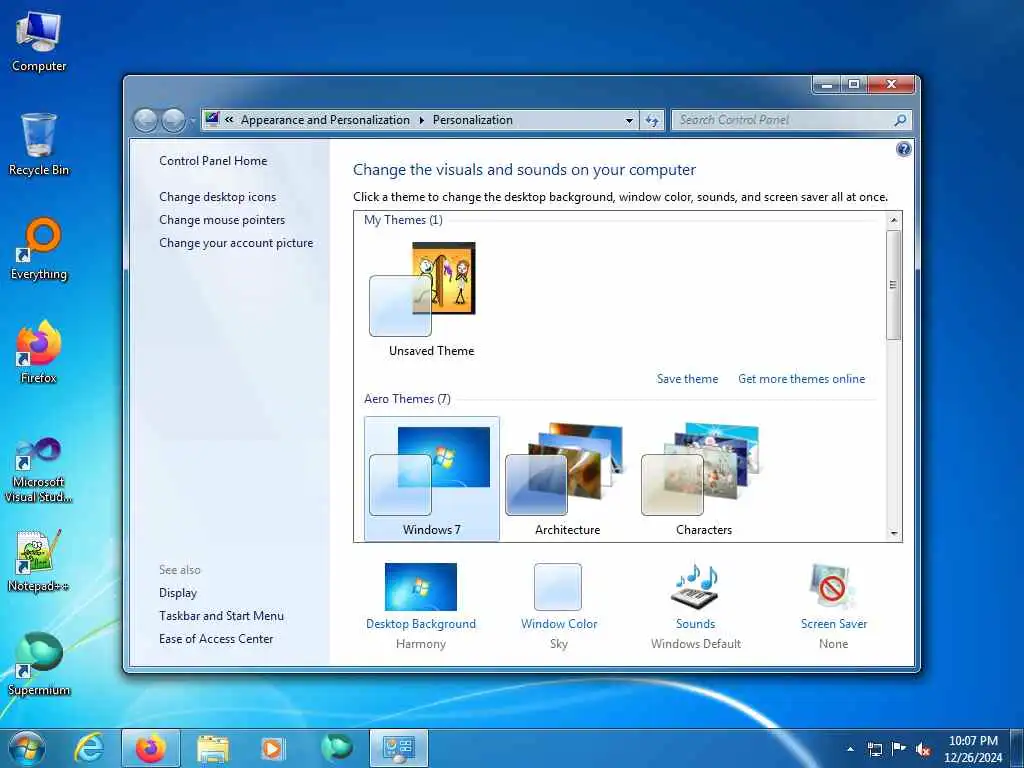This screenshot has height=768, width=1024.
Task: Click the Control Panel address bar icon
Action: tap(212, 120)
